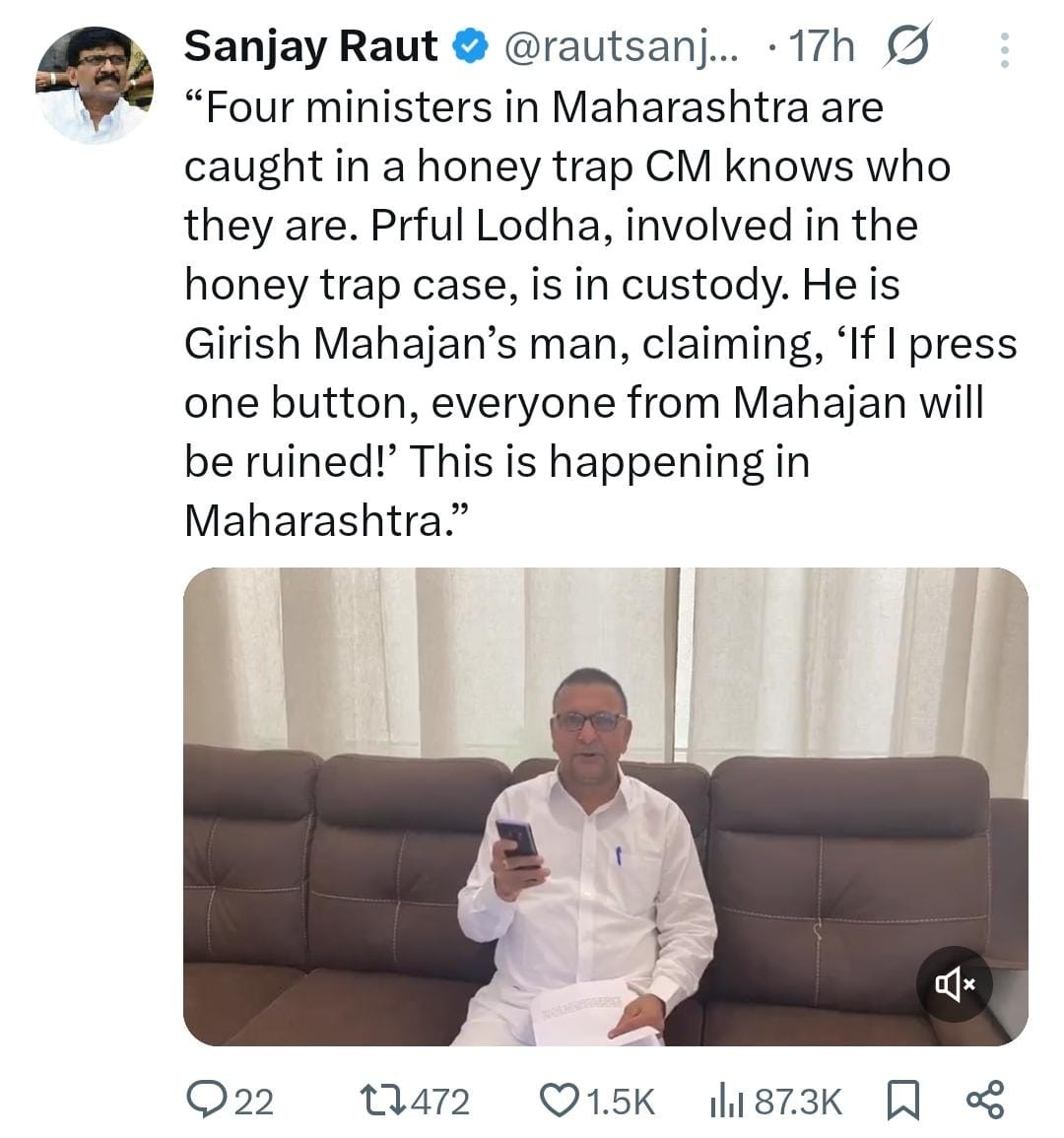Image resolution: width=1064 pixels, height=1138 pixels.
Task: Play the embedded video of seated man
Action: [x=605, y=806]
